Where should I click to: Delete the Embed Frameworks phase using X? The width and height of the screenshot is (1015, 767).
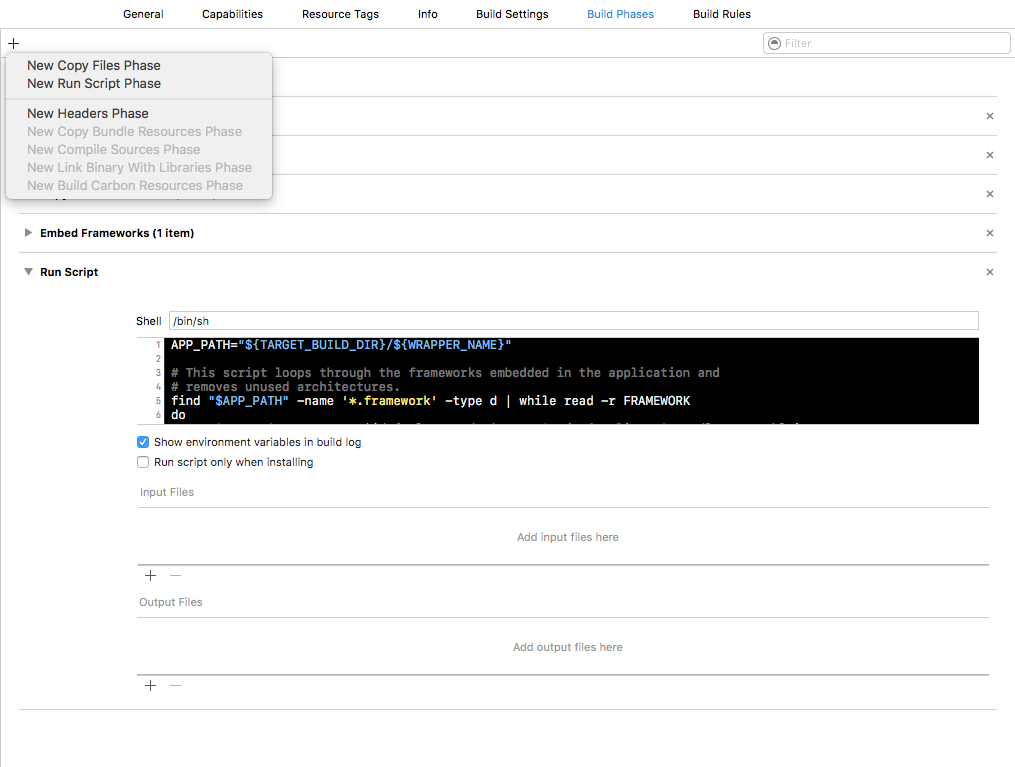click(x=989, y=233)
